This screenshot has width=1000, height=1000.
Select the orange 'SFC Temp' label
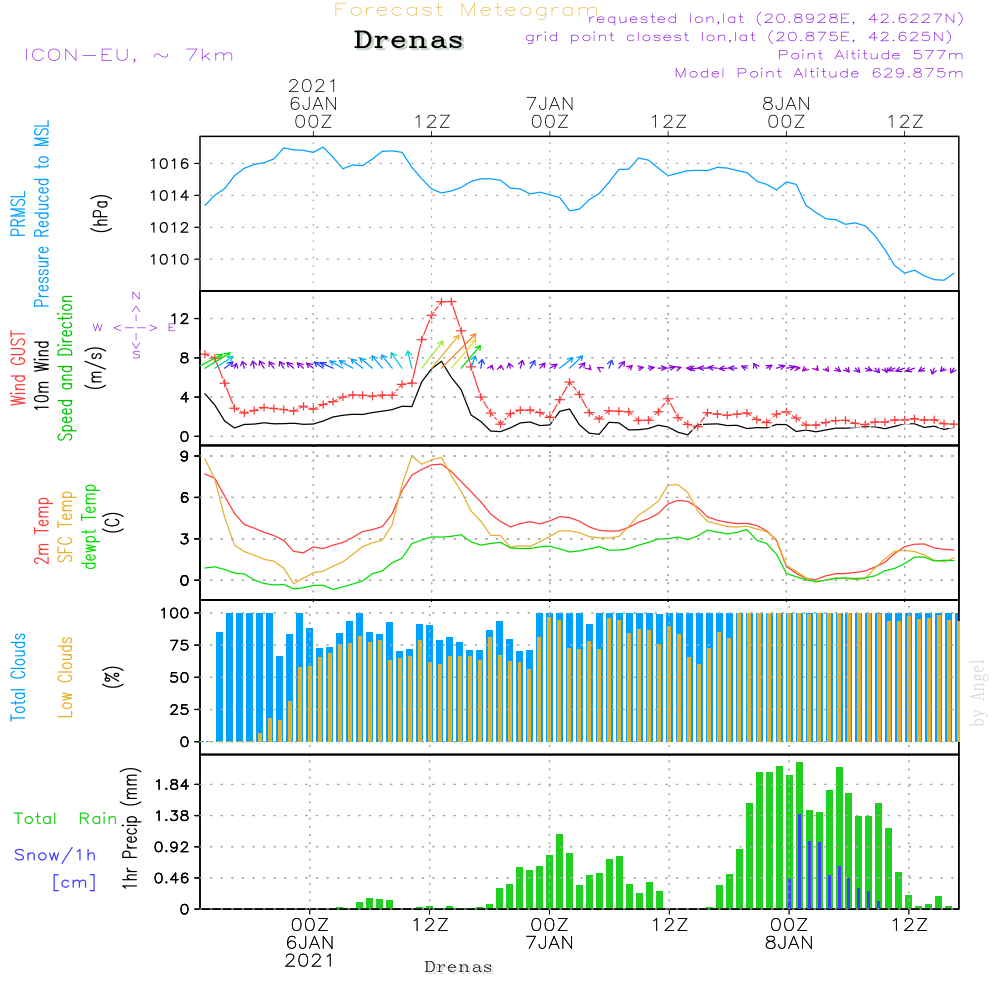tap(66, 527)
